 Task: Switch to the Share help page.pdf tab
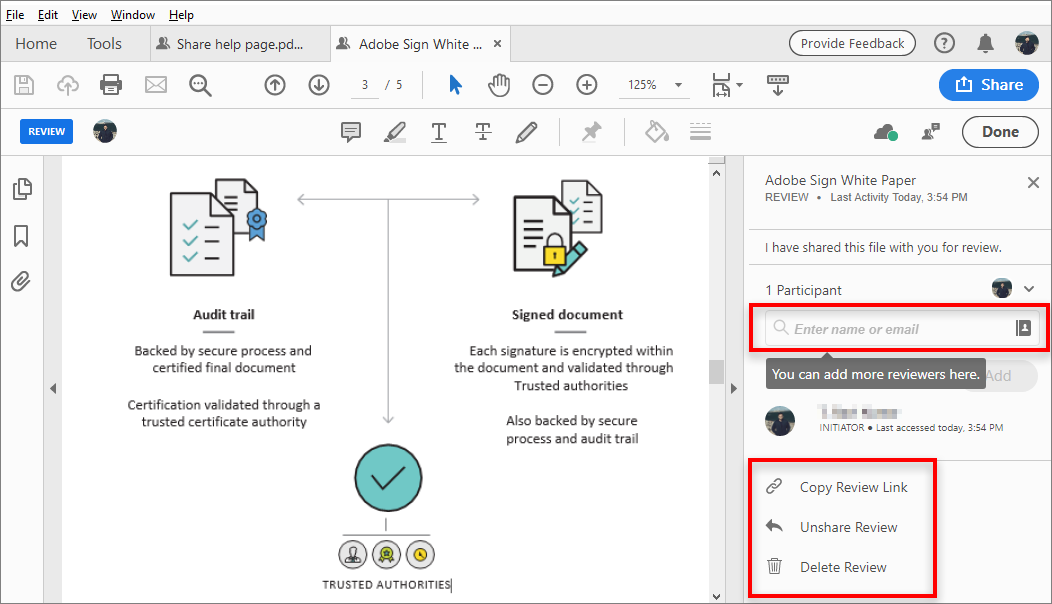click(x=237, y=43)
